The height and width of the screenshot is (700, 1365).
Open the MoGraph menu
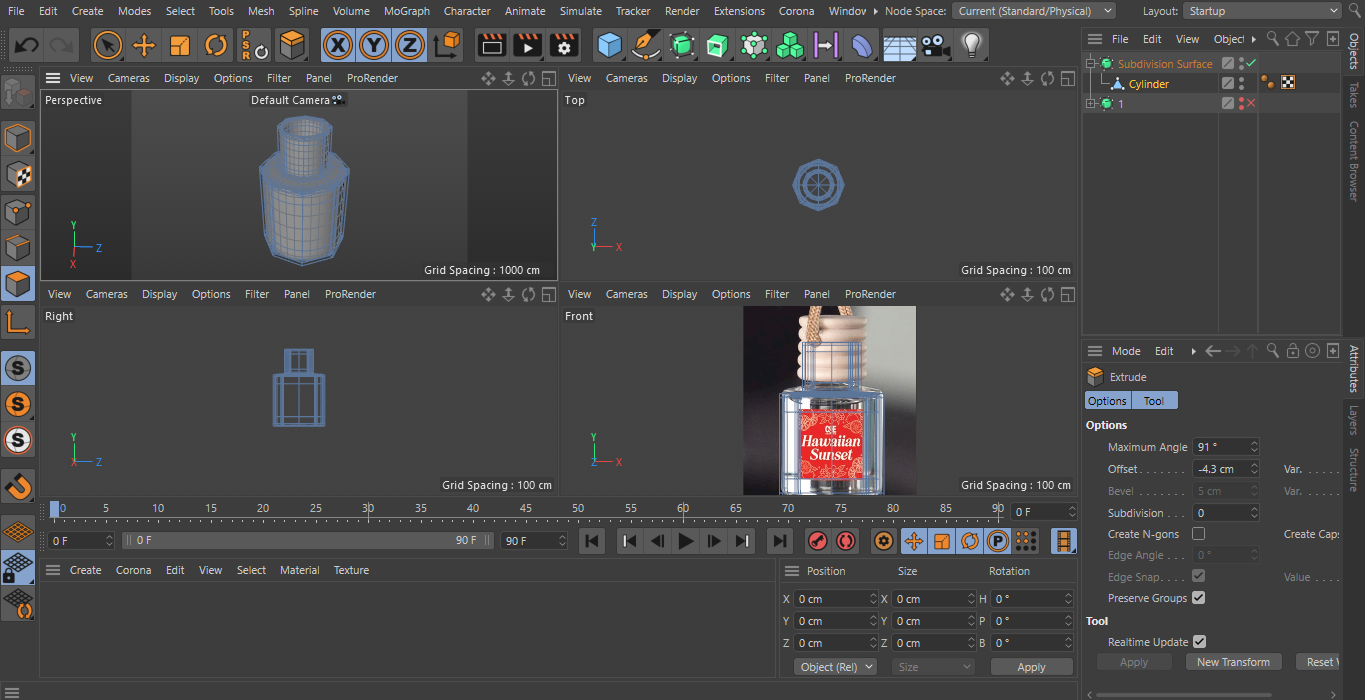407,11
